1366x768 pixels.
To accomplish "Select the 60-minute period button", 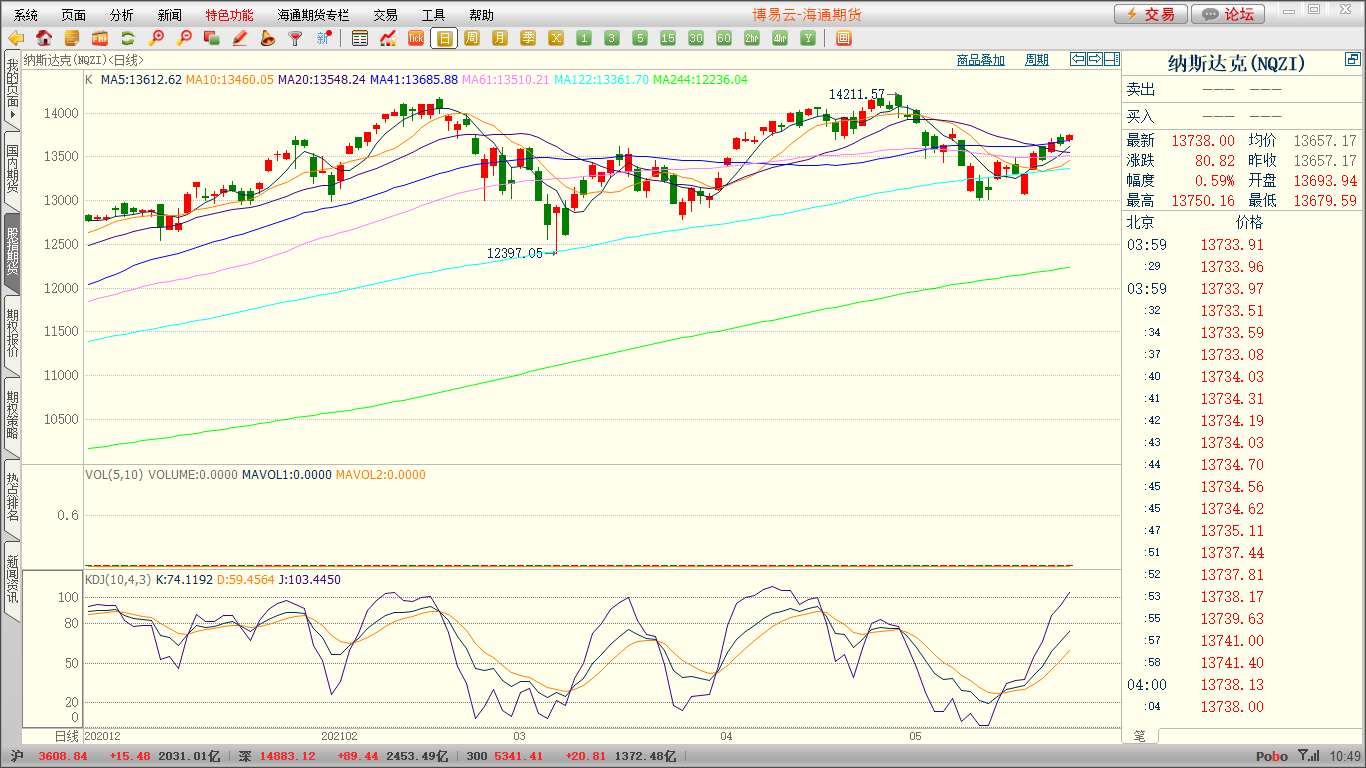I will (724, 38).
